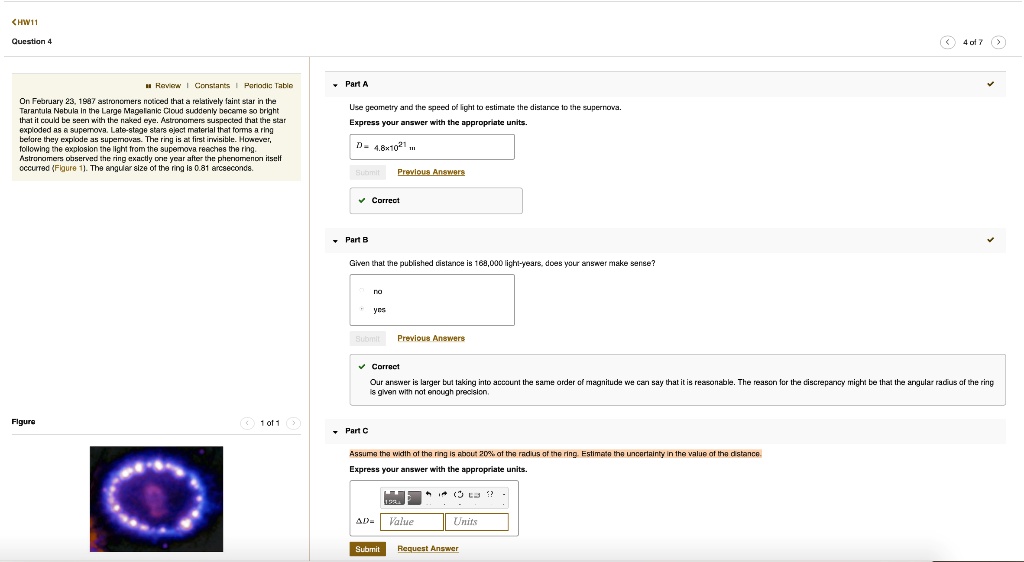1024x562 pixels.
Task: Submit the Part C answer
Action: tap(367, 549)
